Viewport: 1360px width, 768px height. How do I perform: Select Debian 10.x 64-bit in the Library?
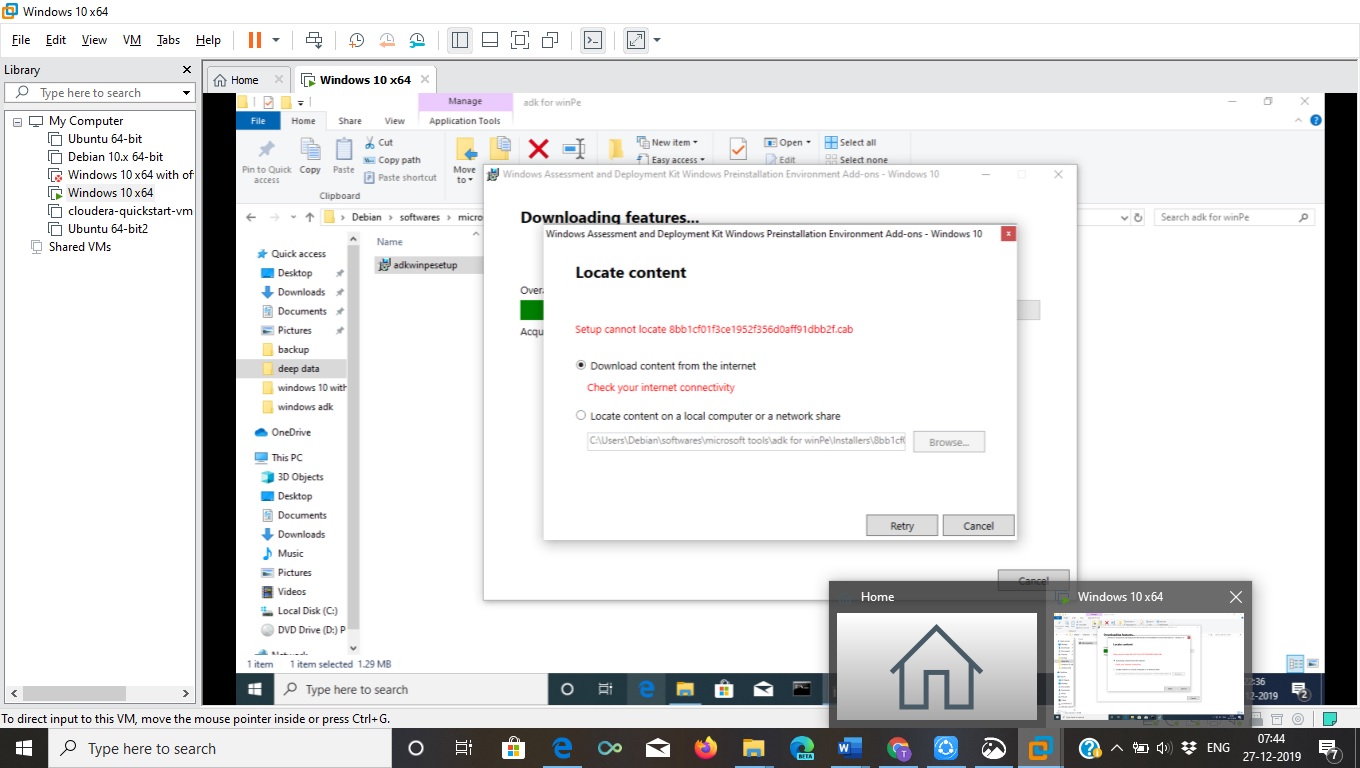(115, 157)
